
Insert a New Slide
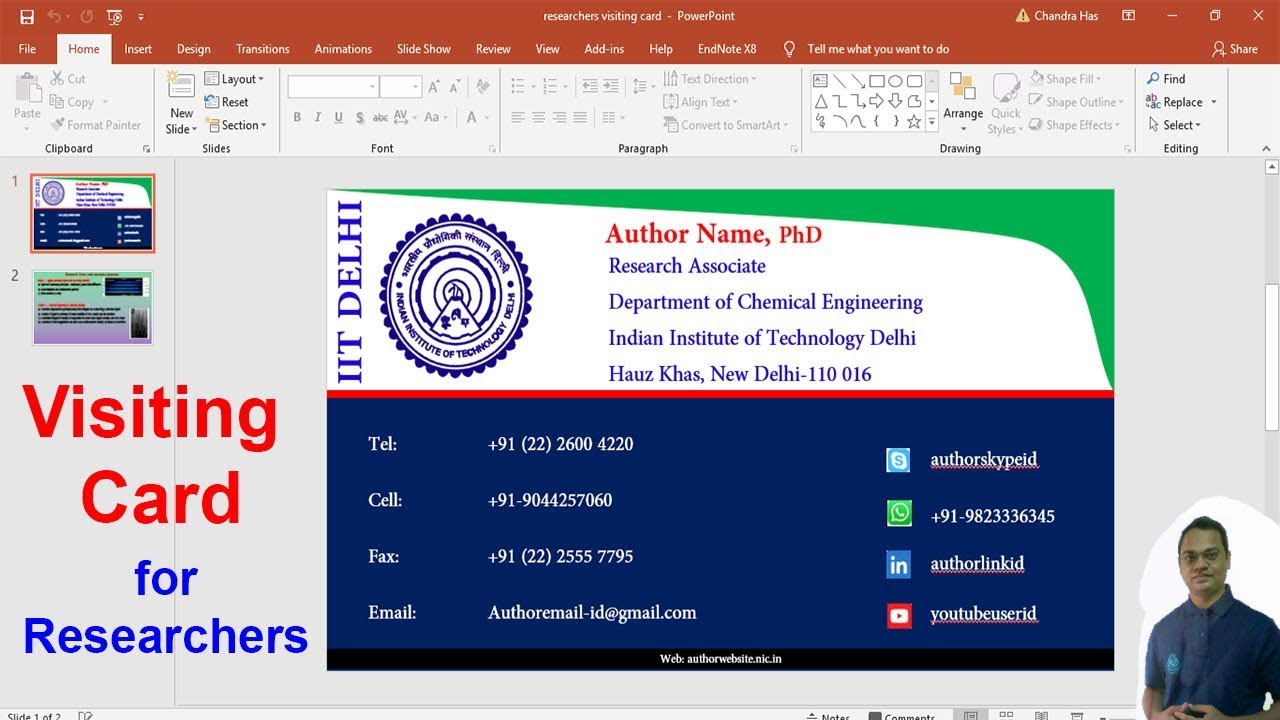[181, 103]
